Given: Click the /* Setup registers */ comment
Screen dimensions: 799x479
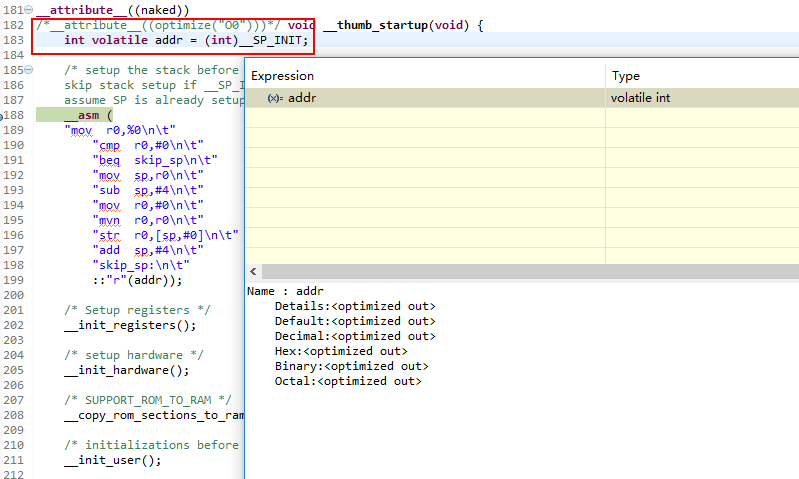Looking at the screenshot, I should click(137, 310).
